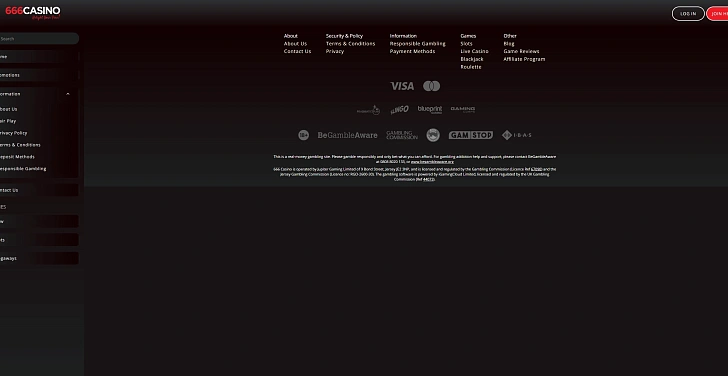Screen dimensions: 728x376
Task: Click the Blueprint Gaming provider logo
Action: click(x=430, y=110)
